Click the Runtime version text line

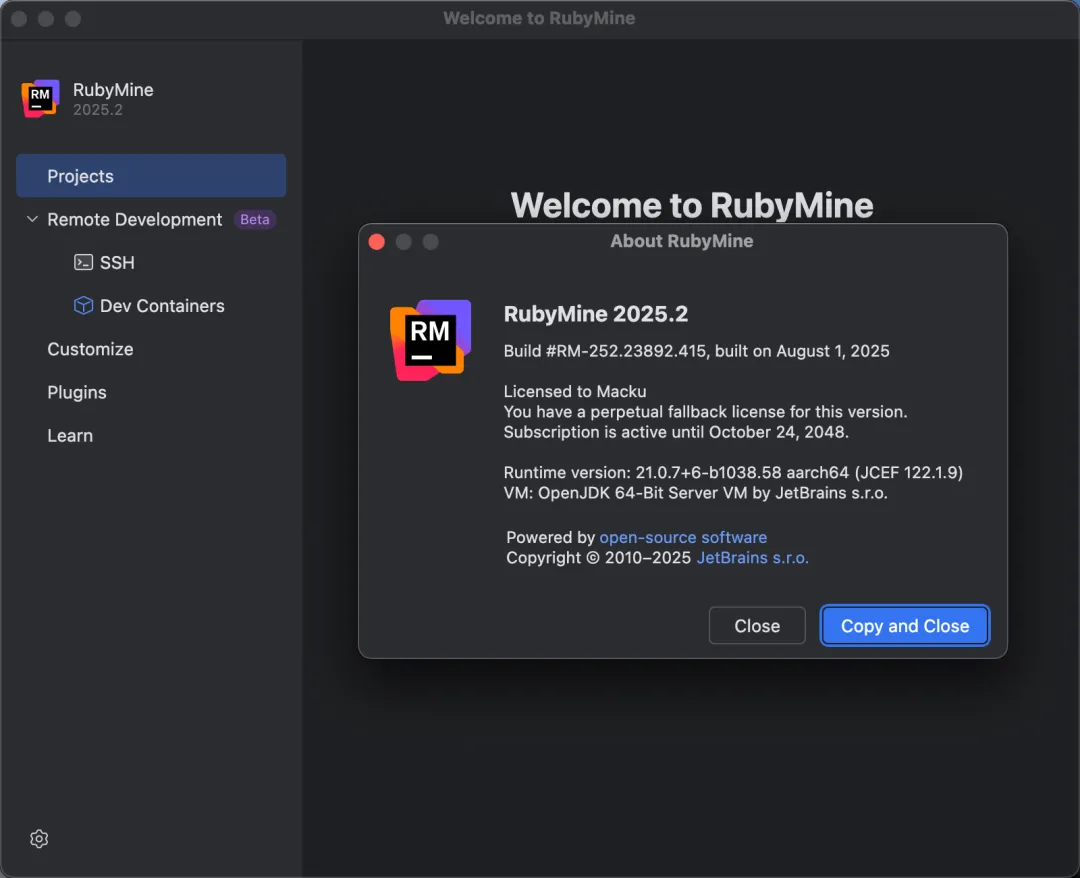733,472
